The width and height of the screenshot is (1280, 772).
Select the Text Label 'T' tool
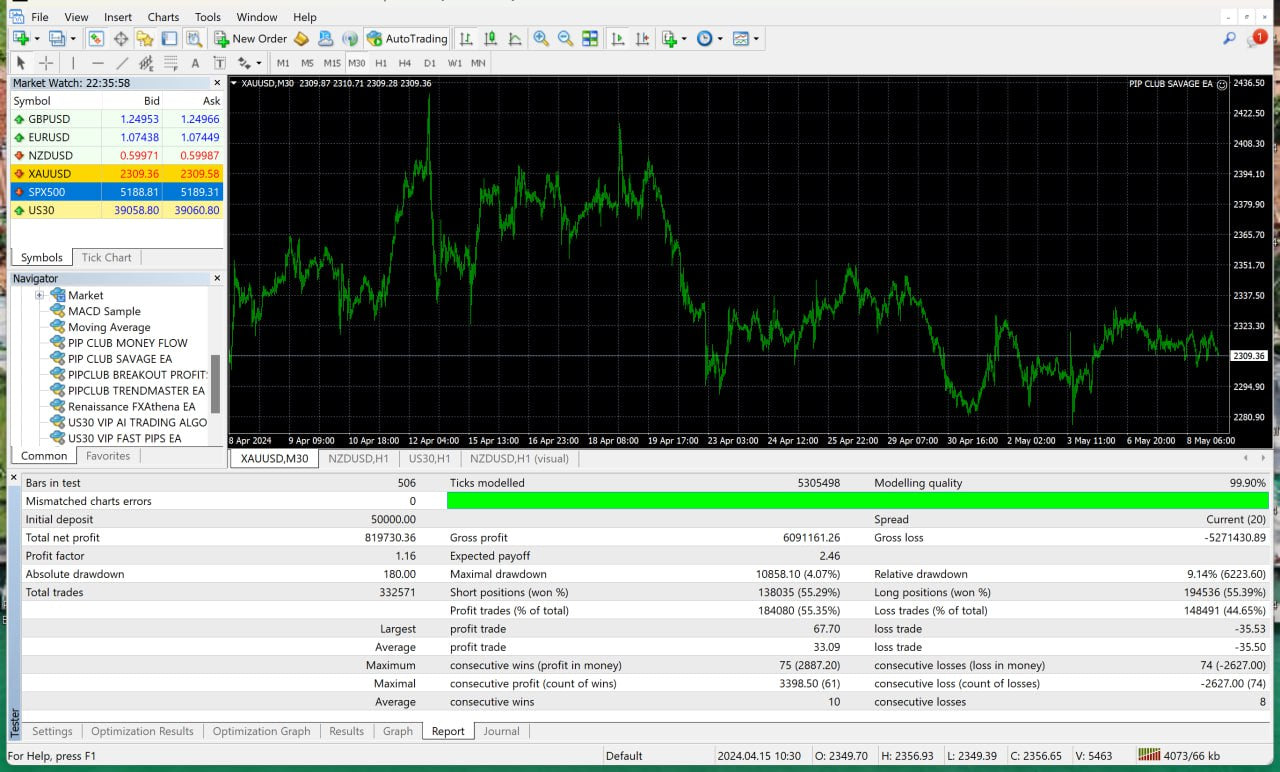[219, 63]
